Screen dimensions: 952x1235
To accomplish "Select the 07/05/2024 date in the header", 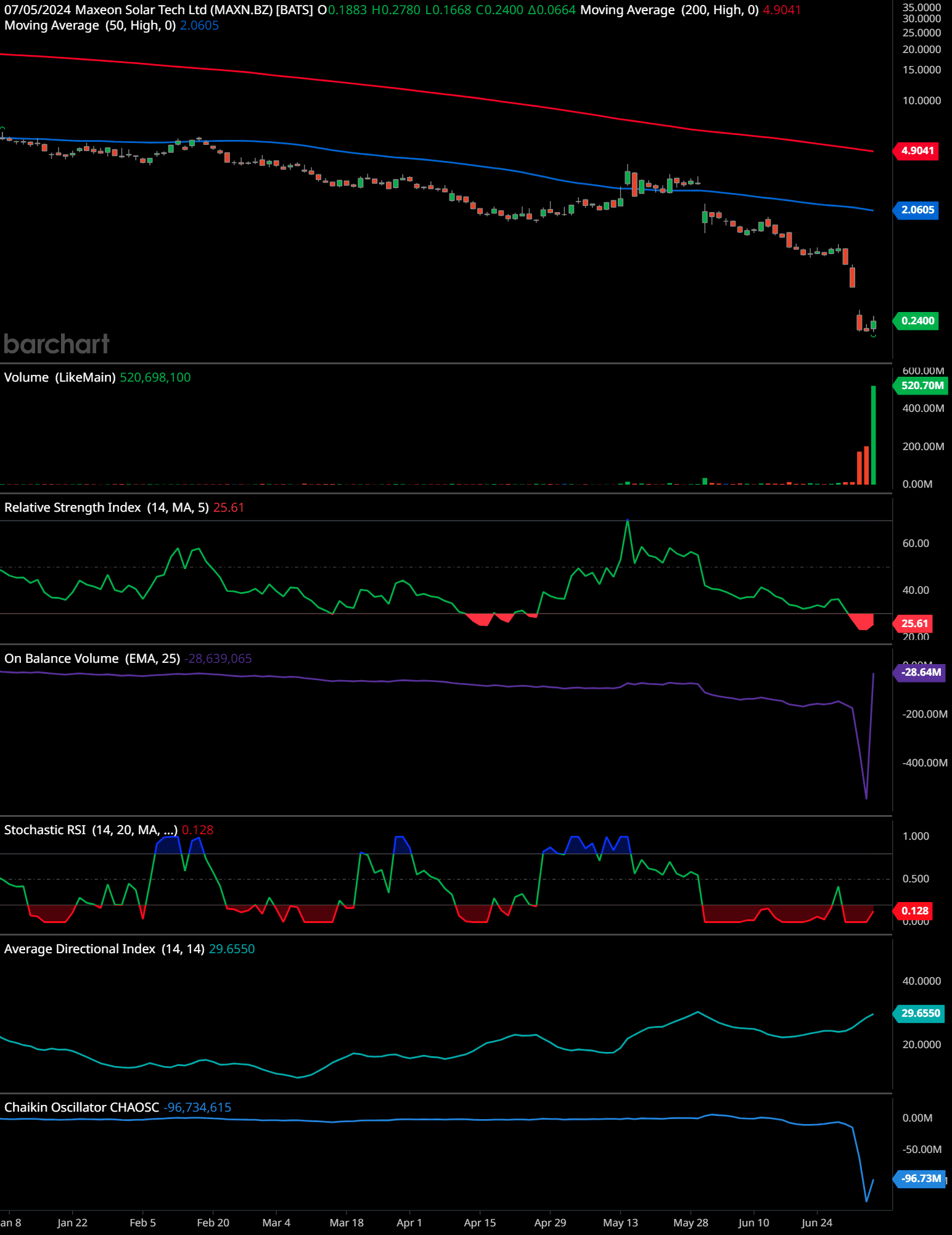I will pyautogui.click(x=38, y=10).
